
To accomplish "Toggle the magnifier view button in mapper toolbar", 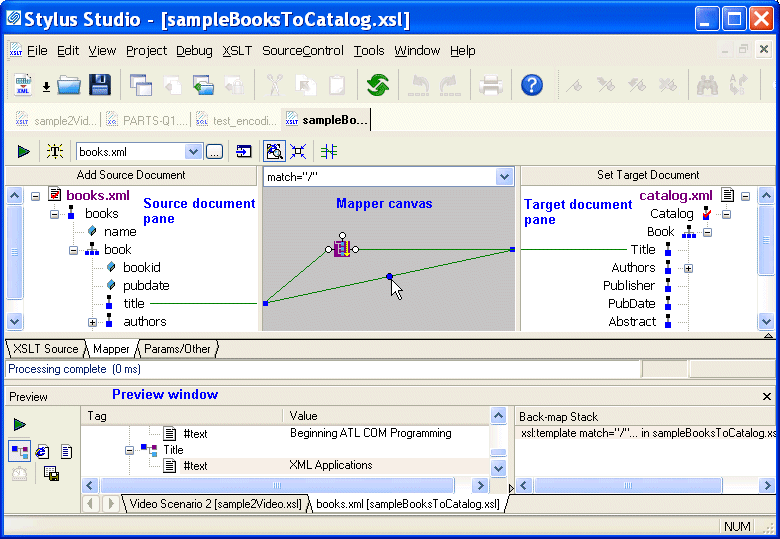I will [x=273, y=151].
